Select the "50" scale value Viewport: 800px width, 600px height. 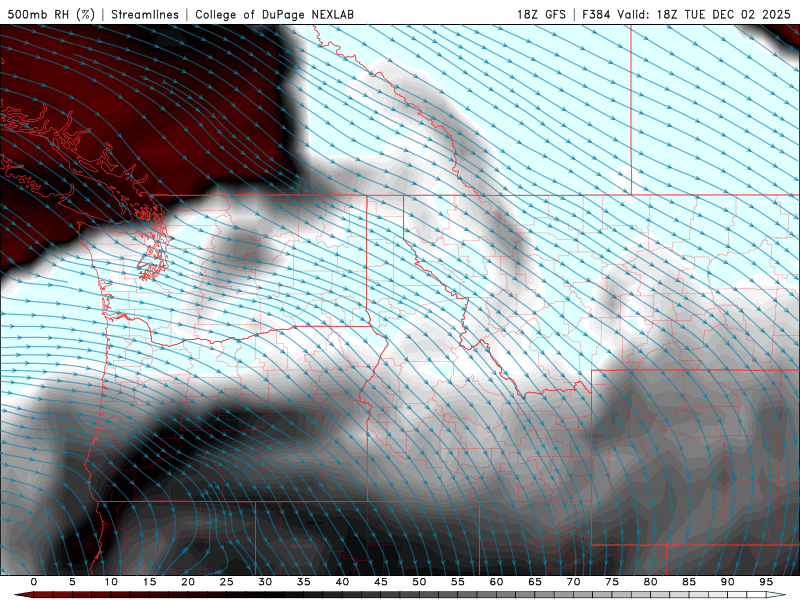pyautogui.click(x=419, y=582)
